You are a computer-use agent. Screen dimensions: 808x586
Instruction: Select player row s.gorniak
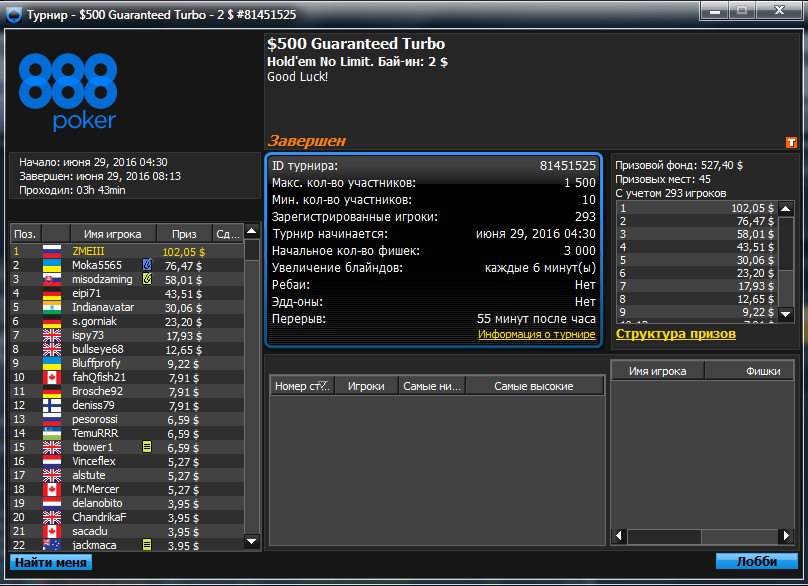pyautogui.click(x=127, y=322)
